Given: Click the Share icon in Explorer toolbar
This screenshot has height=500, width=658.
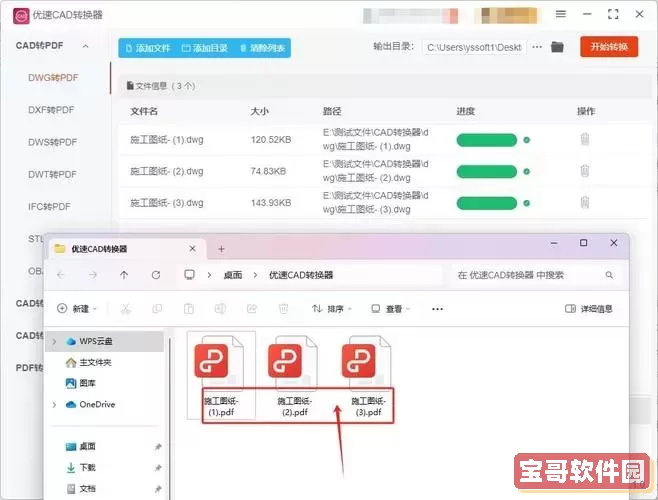Looking at the screenshot, I should [x=252, y=309].
